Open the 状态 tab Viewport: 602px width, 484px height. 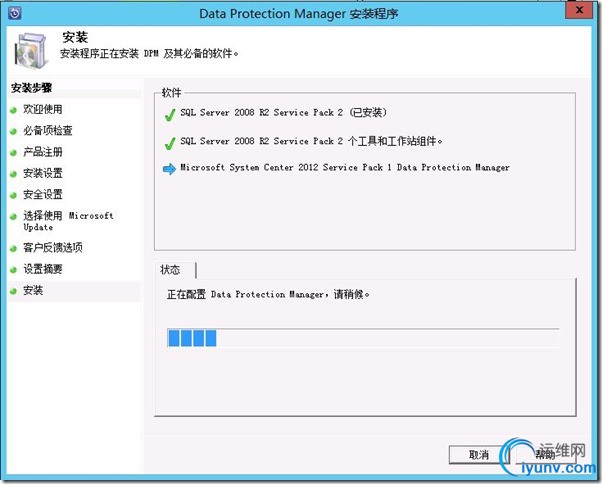(175, 270)
